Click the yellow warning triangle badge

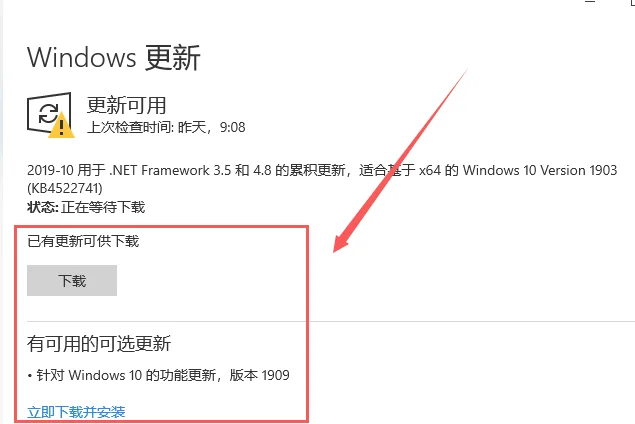point(61,126)
